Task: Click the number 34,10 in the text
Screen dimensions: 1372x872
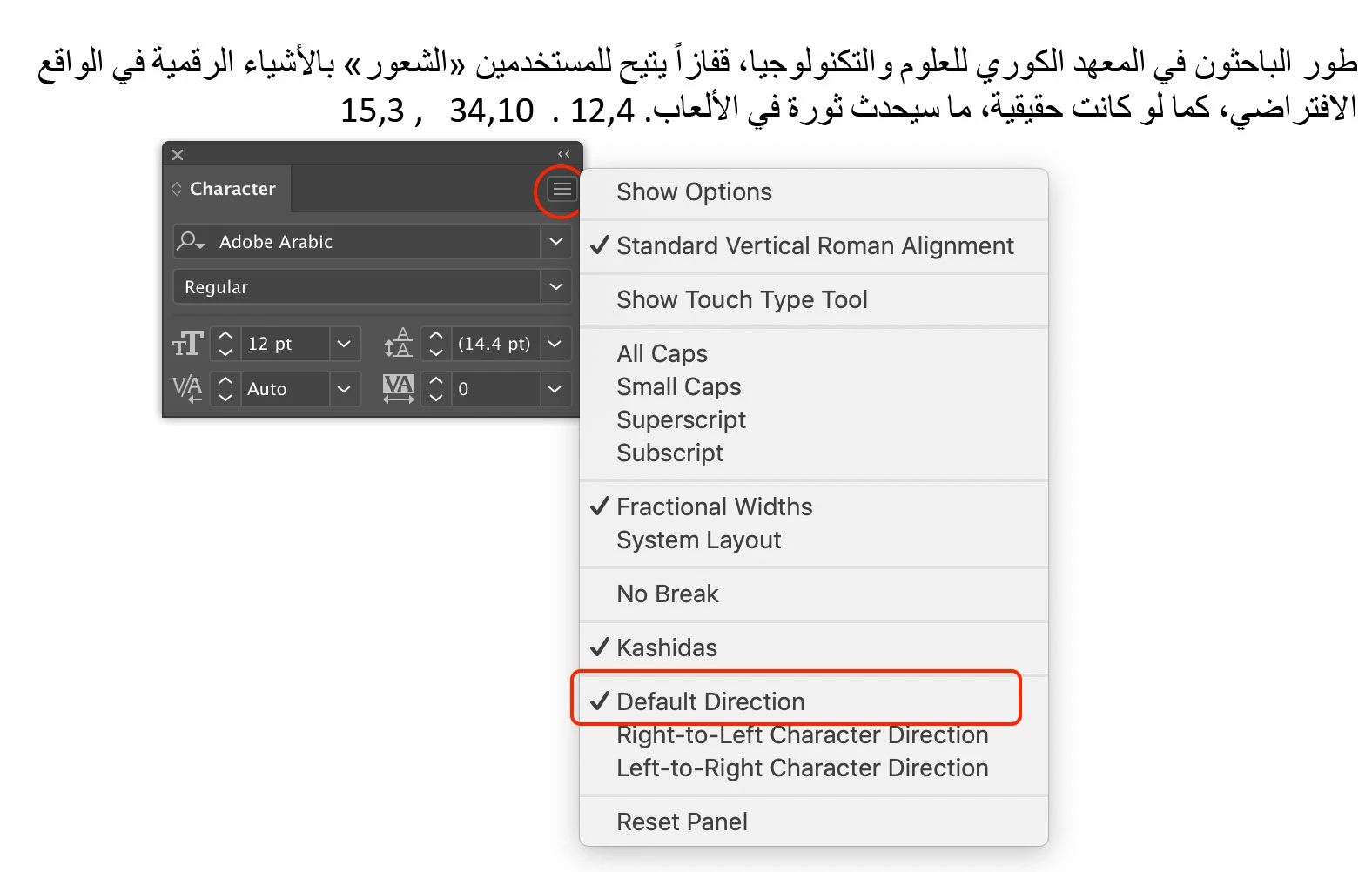Action: [x=491, y=111]
